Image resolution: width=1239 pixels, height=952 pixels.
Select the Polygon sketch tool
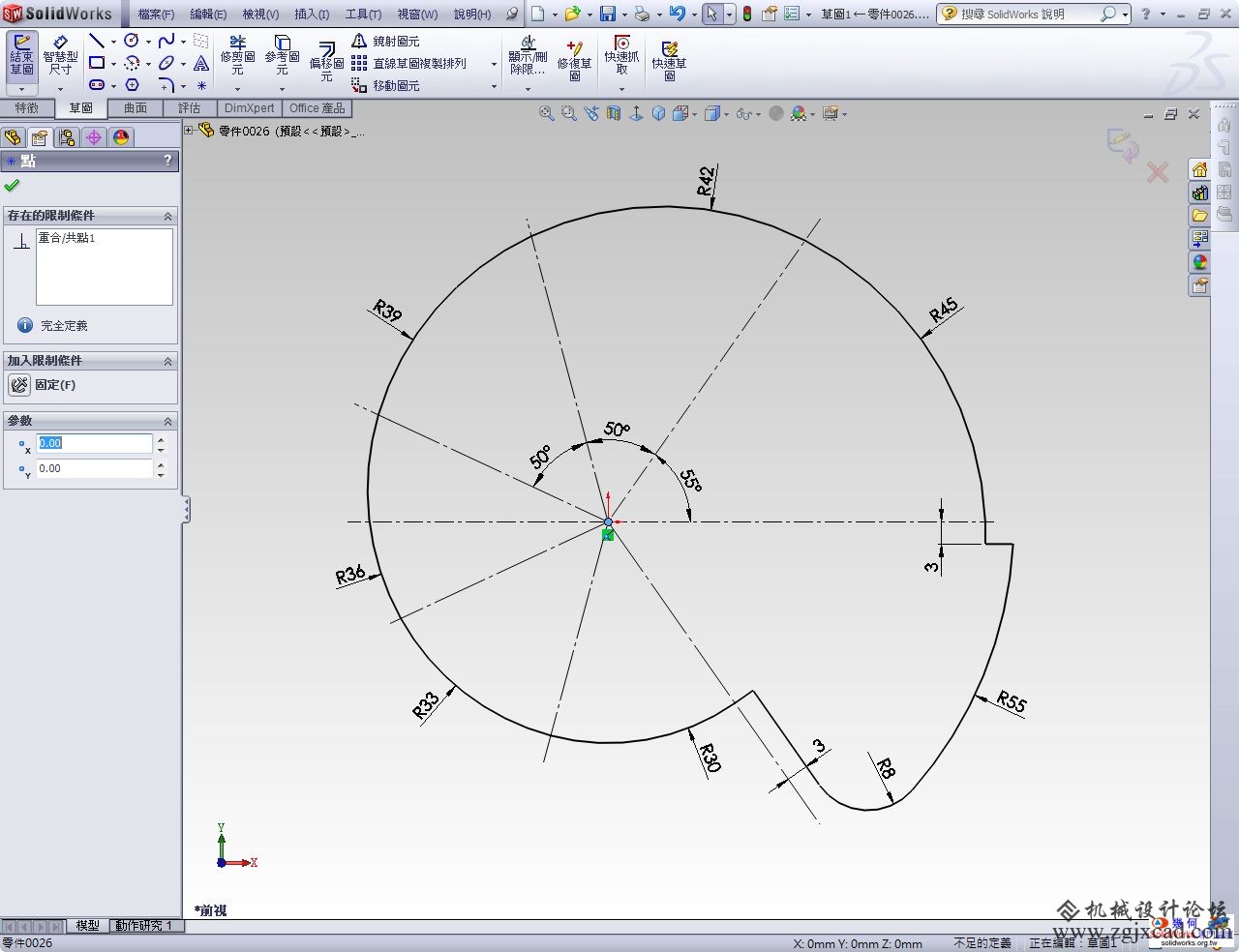[132, 85]
